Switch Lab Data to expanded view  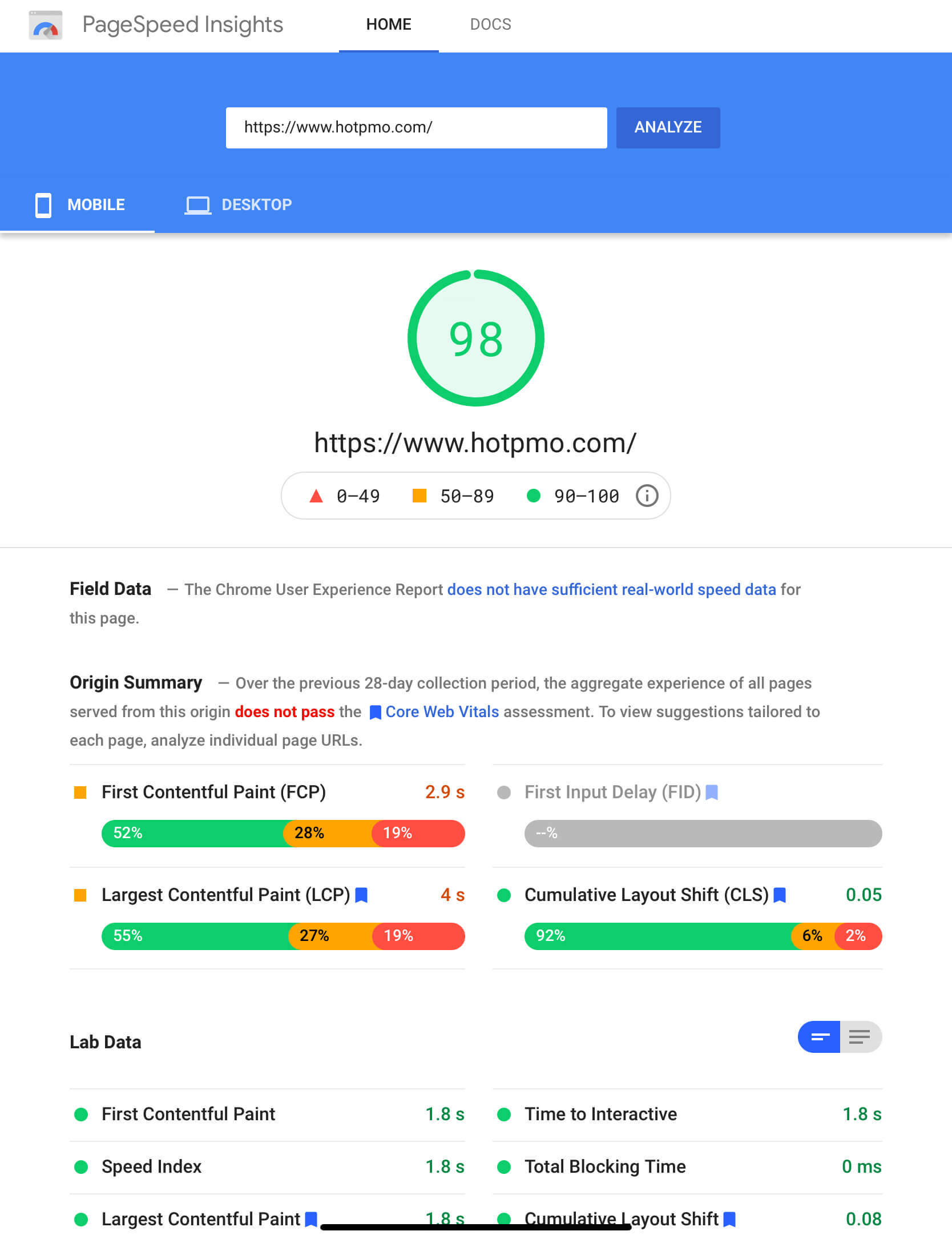(860, 1037)
